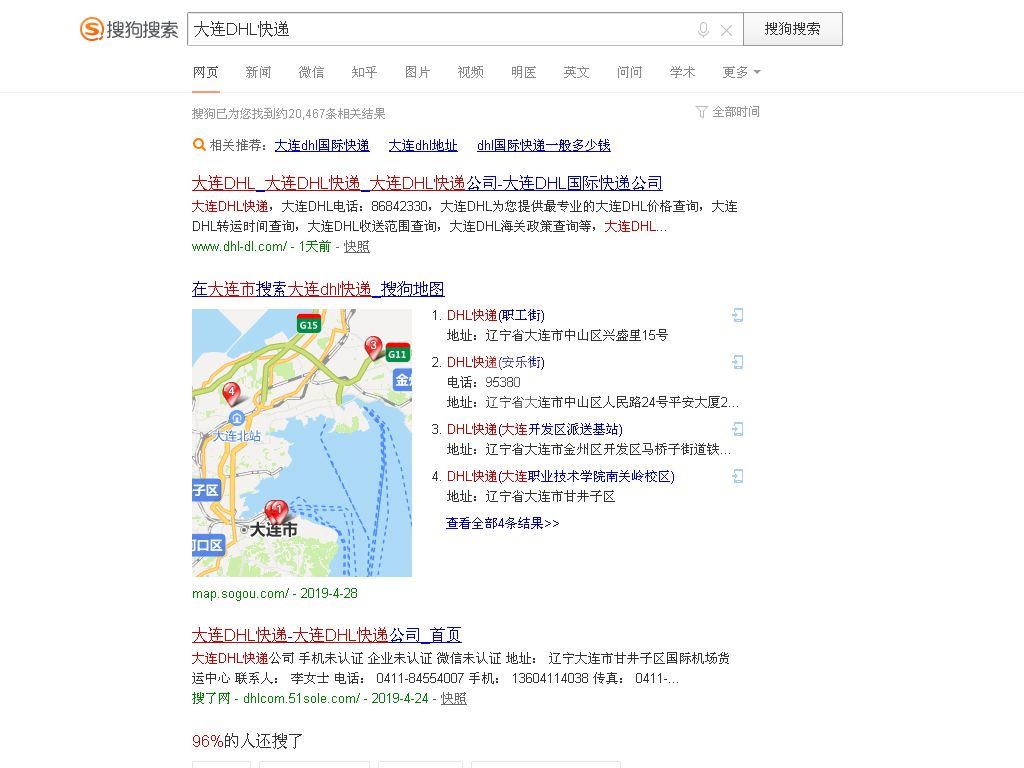Open DHL快递(安乐街) listing

pos(496,362)
